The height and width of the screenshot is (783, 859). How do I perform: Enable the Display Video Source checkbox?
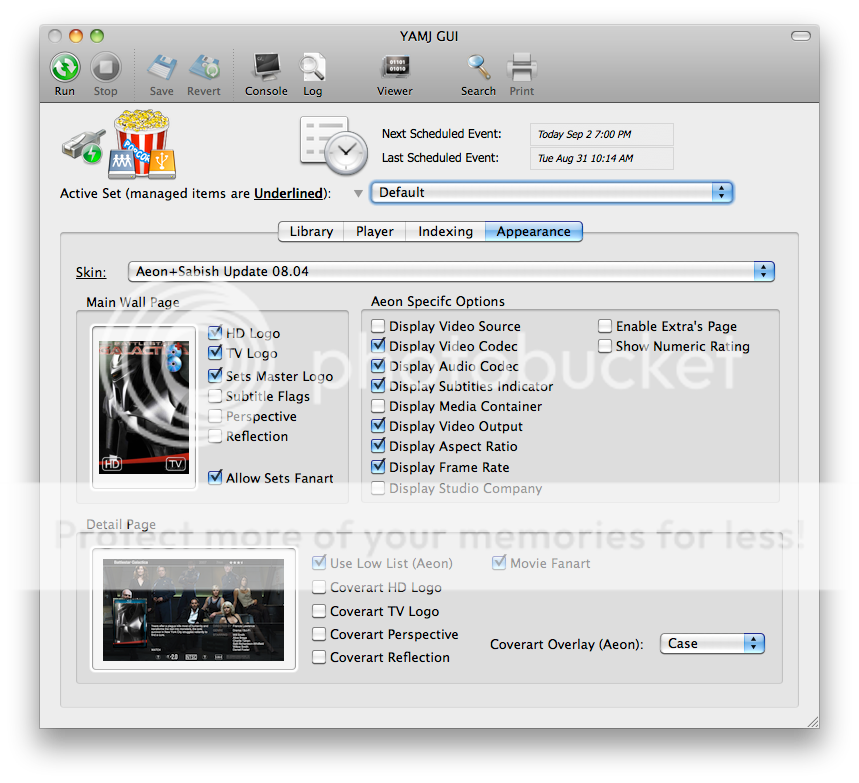click(378, 326)
